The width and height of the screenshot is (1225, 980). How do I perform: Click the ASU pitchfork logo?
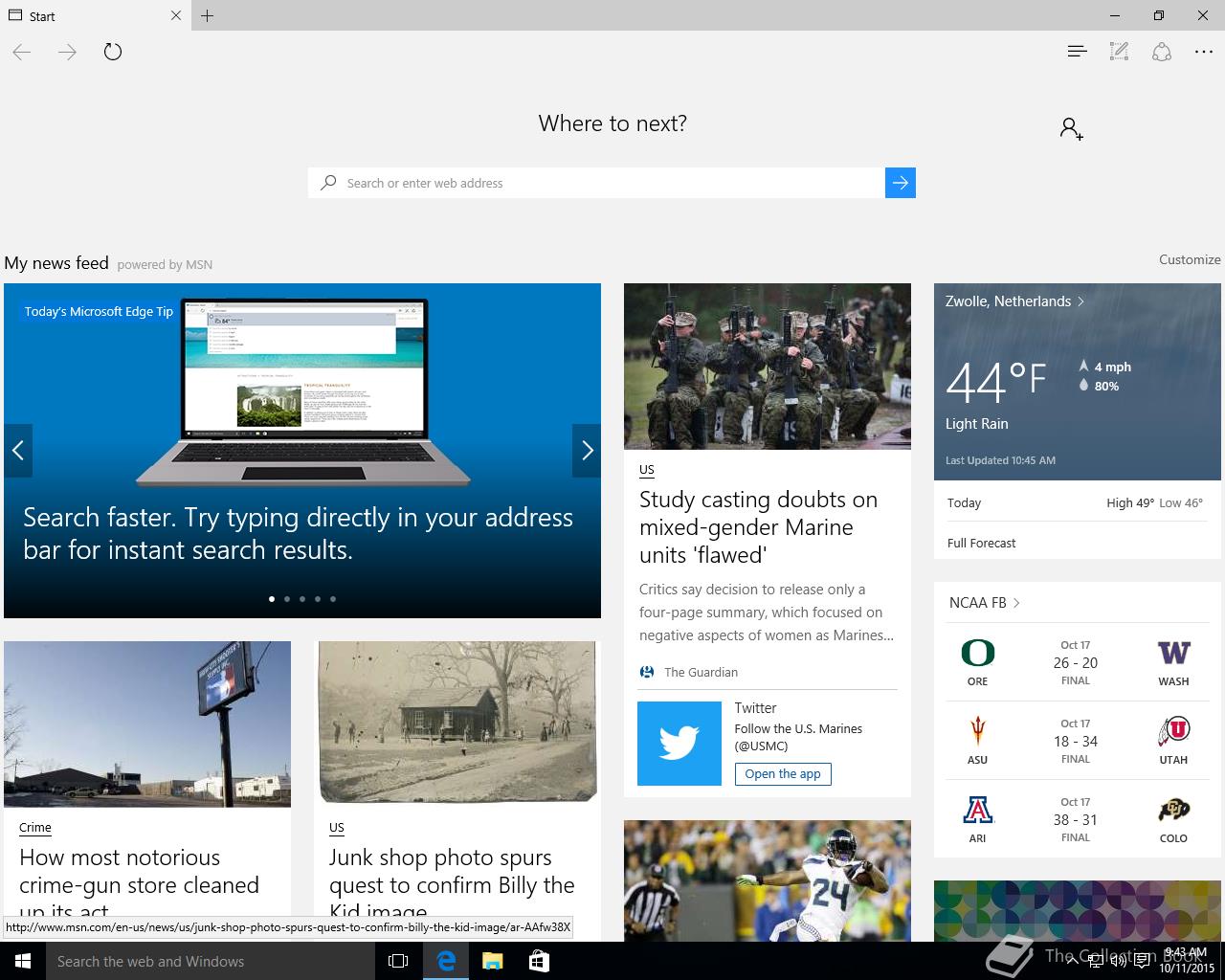point(977,732)
